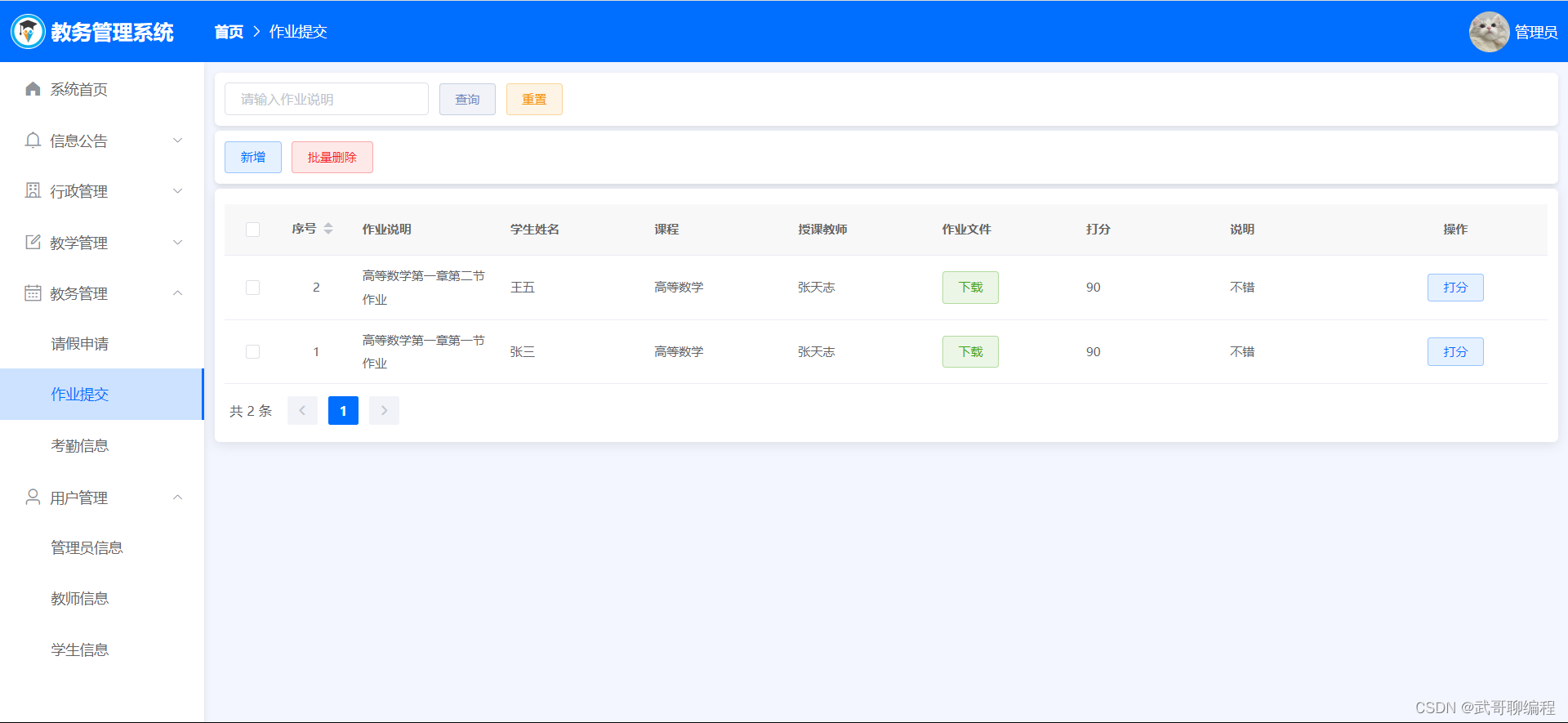Image resolution: width=1568 pixels, height=723 pixels.
Task: Sort table by 序号 sort arrows
Action: [328, 229]
